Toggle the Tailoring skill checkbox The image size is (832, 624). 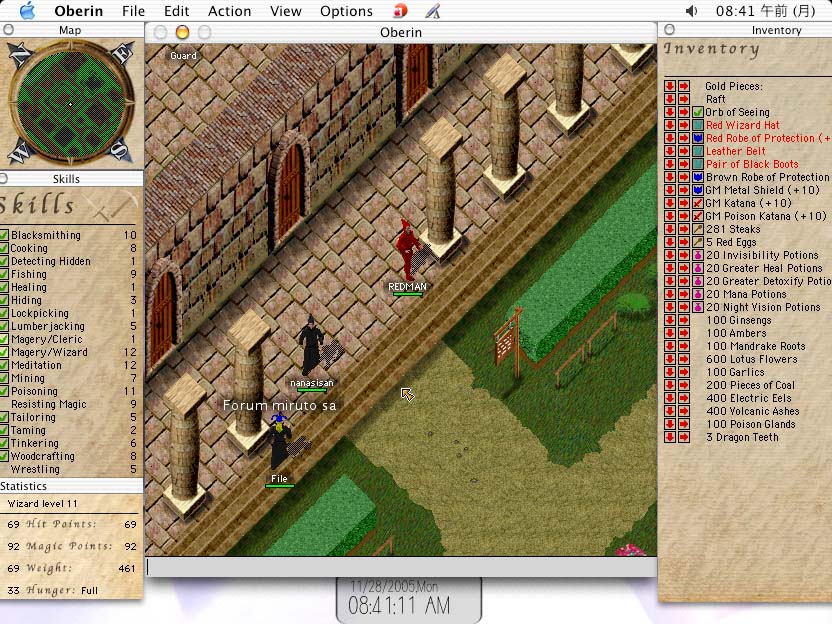click(x=4, y=417)
